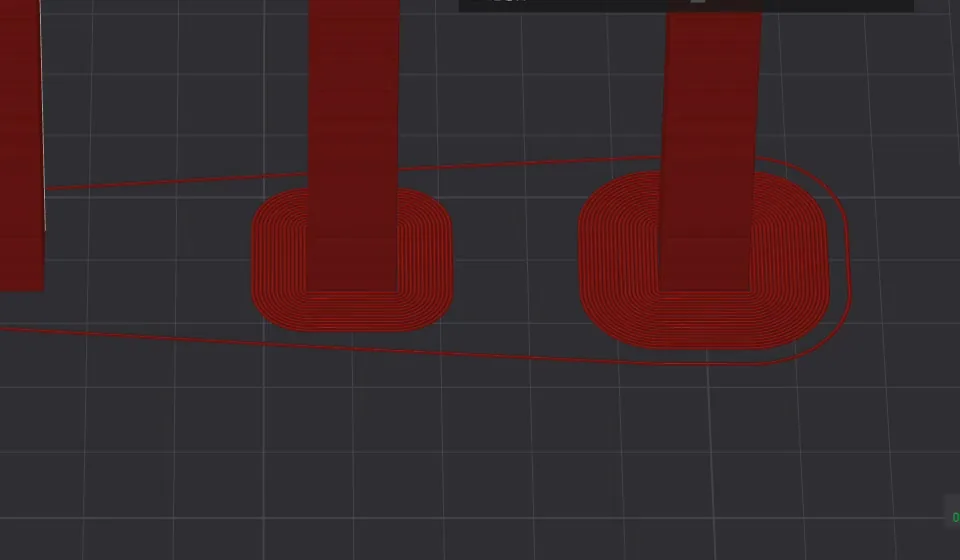Screen dimensions: 960x560
Task: Click the green number at bottom-right corner
Action: (x=956, y=518)
